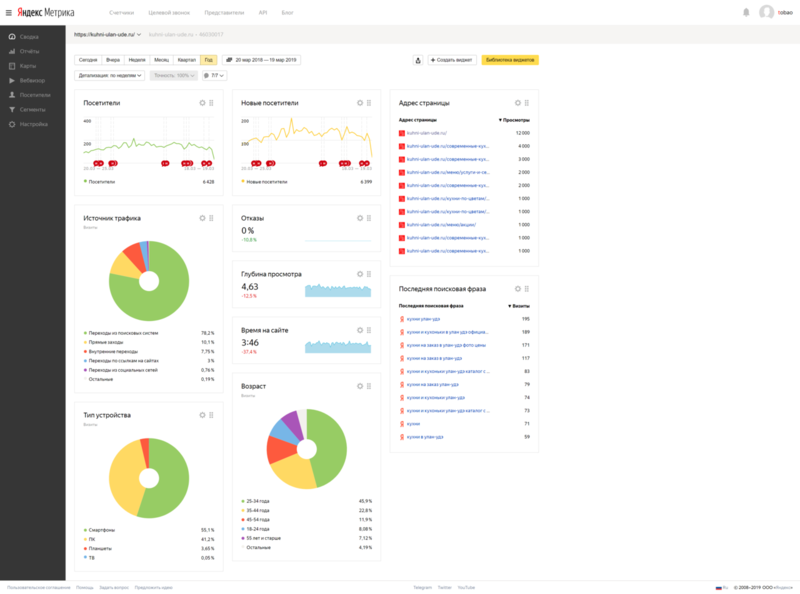The image size is (800, 594).
Task: Click gear icon on Возраст widget
Action: click(x=359, y=384)
